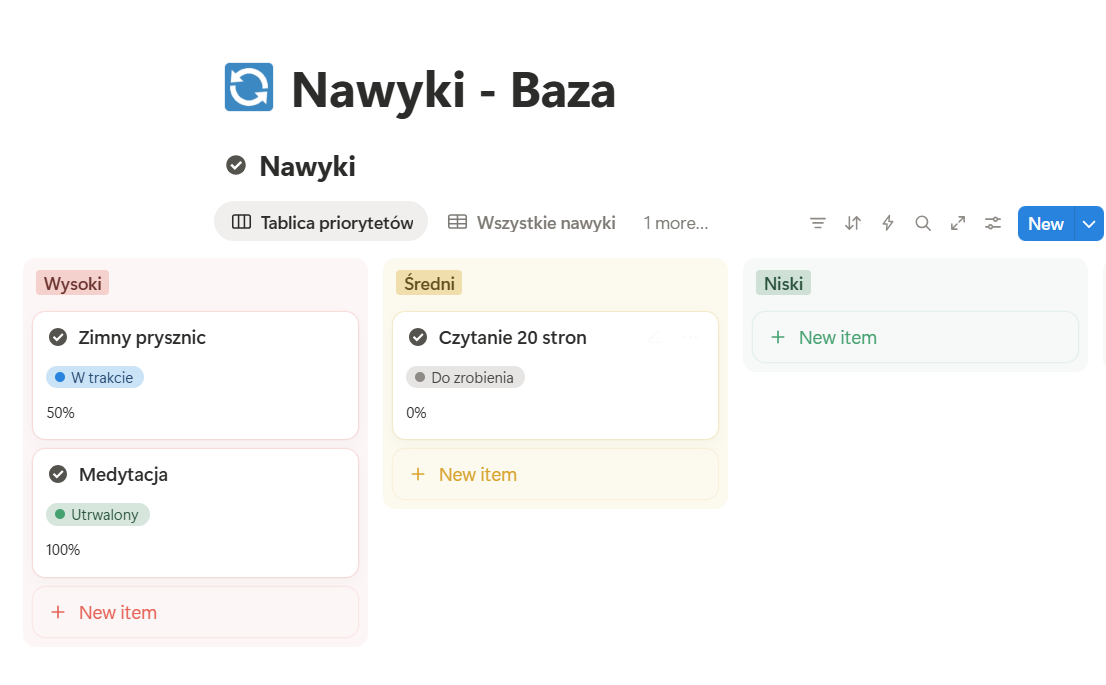
Task: Add a card with "New item" under Niski
Action: click(x=822, y=337)
